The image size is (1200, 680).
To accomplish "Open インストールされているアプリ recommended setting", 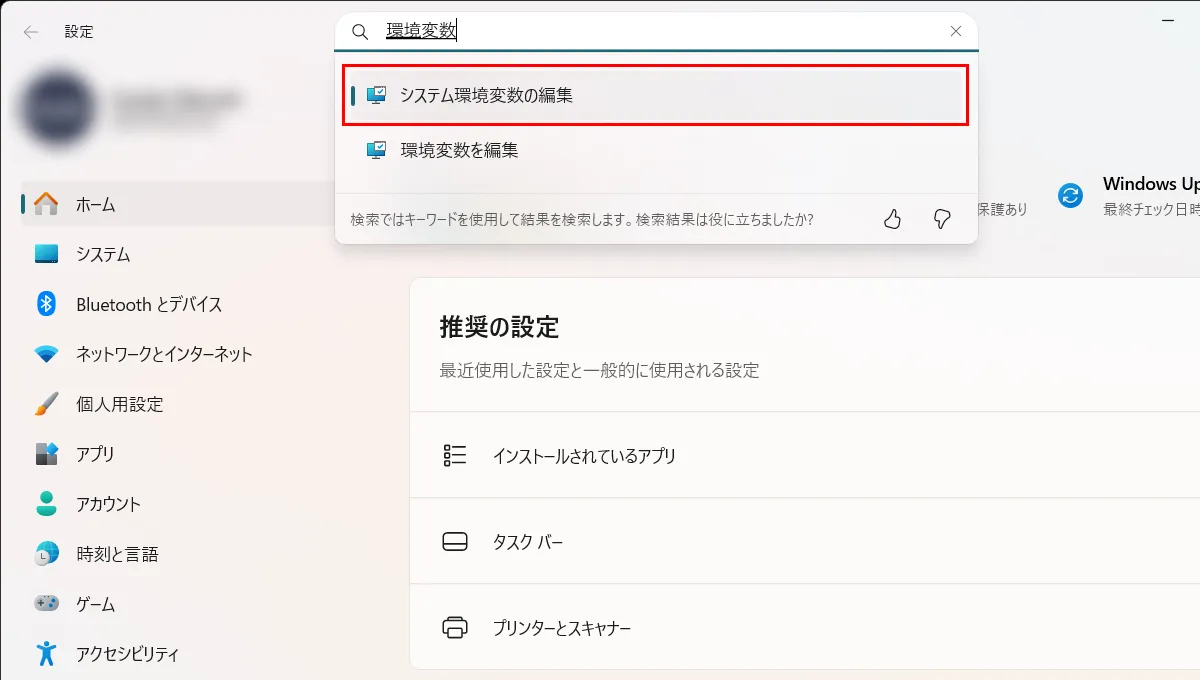I will 805,456.
